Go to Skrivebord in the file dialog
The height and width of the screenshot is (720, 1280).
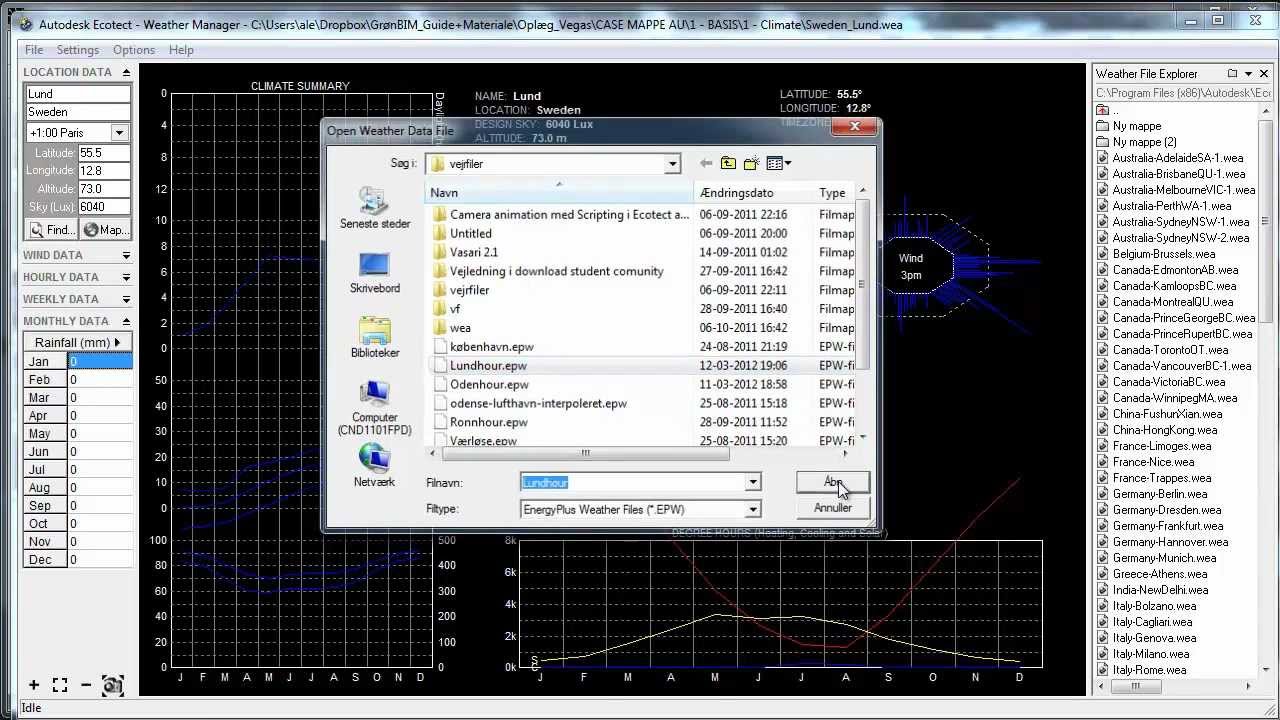pyautogui.click(x=374, y=273)
